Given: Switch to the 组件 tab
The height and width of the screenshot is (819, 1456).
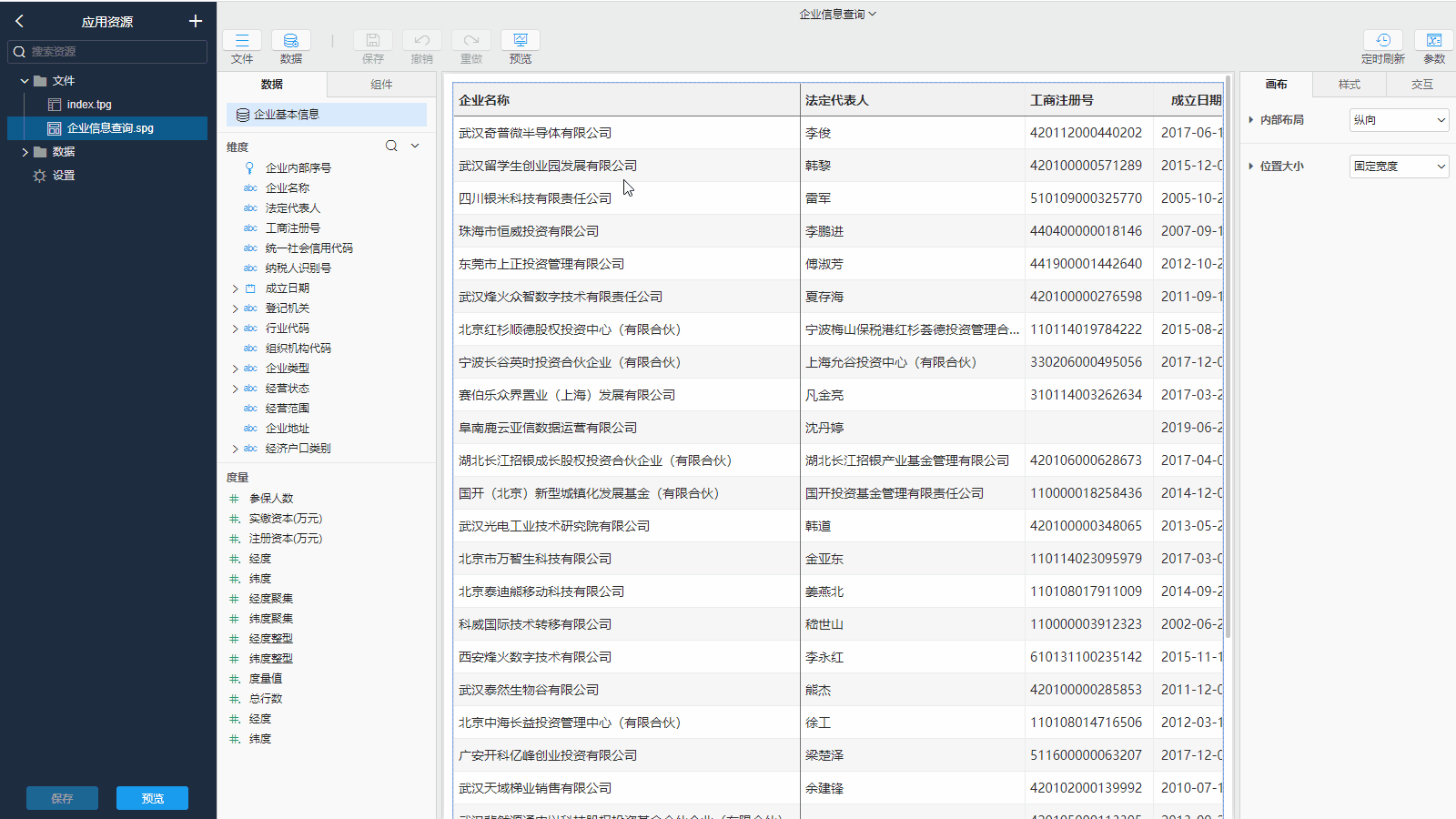Looking at the screenshot, I should coord(381,84).
